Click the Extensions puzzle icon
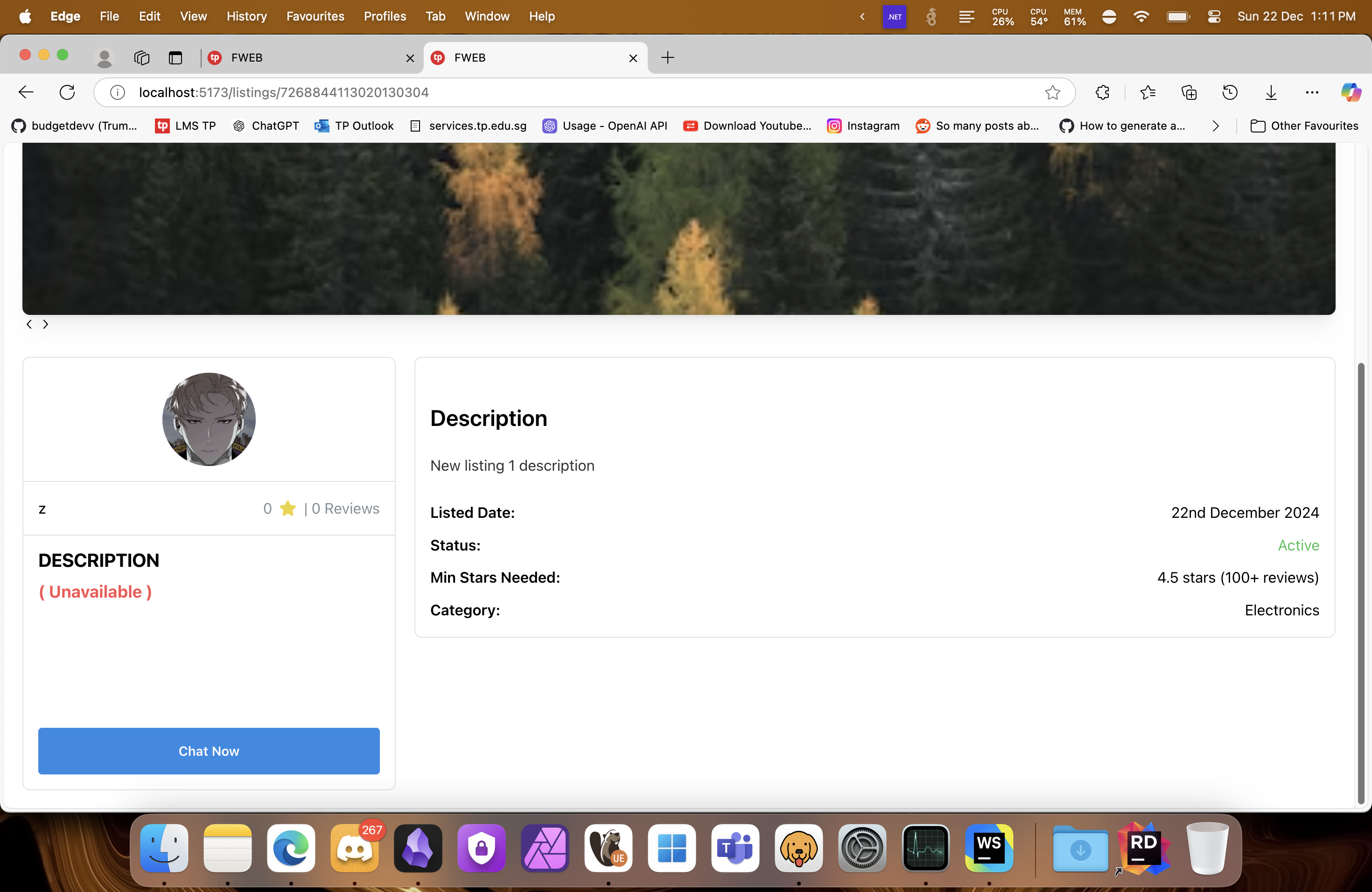Viewport: 1372px width, 892px height. [1102, 92]
